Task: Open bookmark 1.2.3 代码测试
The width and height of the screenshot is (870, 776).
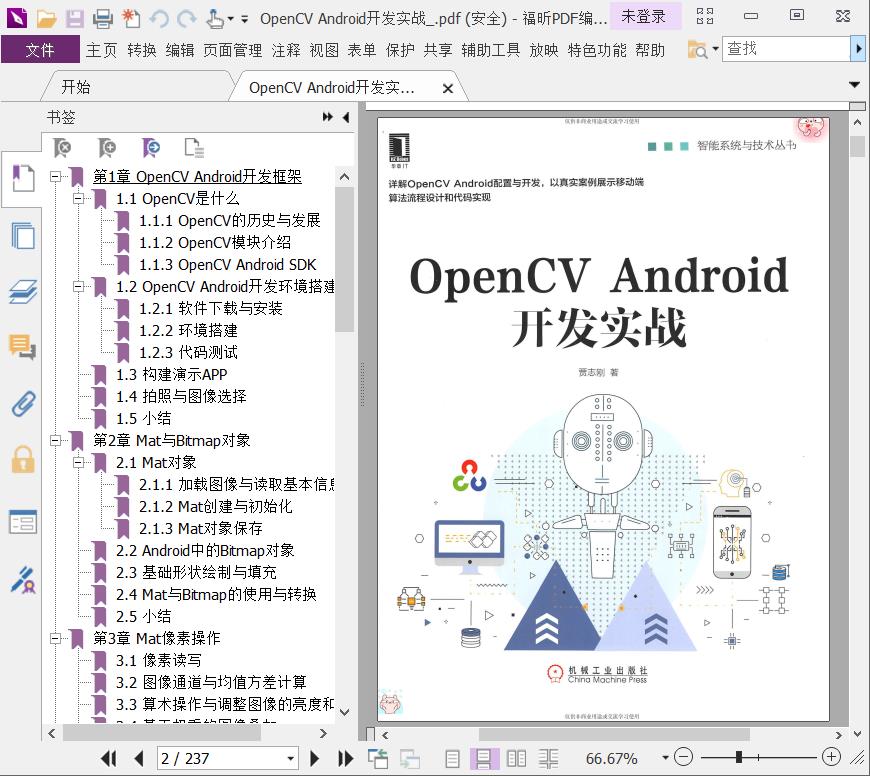Action: click(x=188, y=352)
